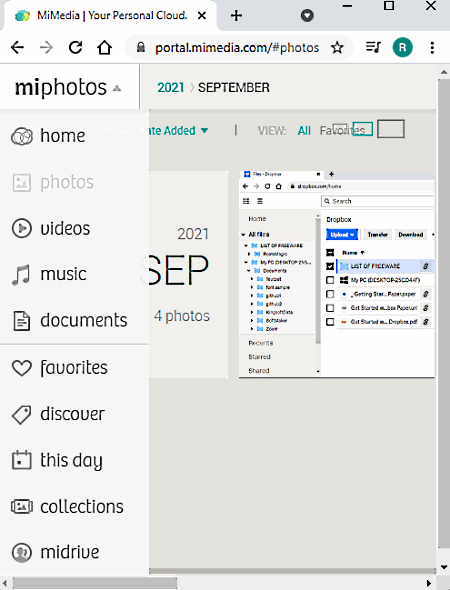Click the midrive person icon

point(21,553)
